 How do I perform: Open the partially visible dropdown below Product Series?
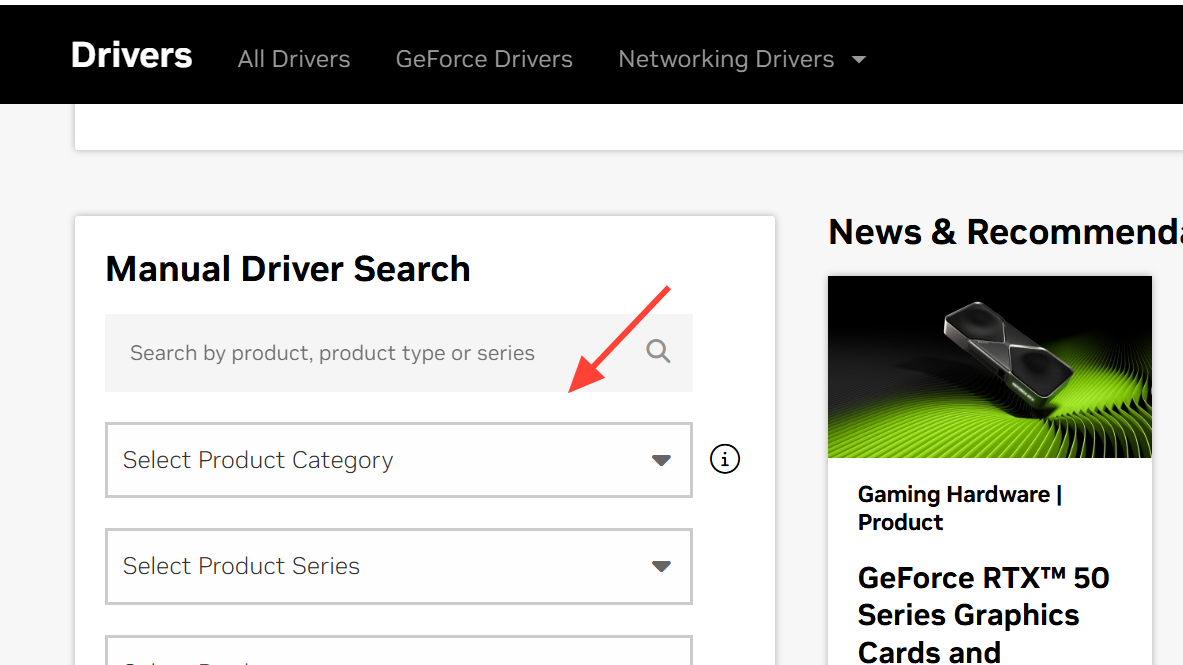[398, 652]
